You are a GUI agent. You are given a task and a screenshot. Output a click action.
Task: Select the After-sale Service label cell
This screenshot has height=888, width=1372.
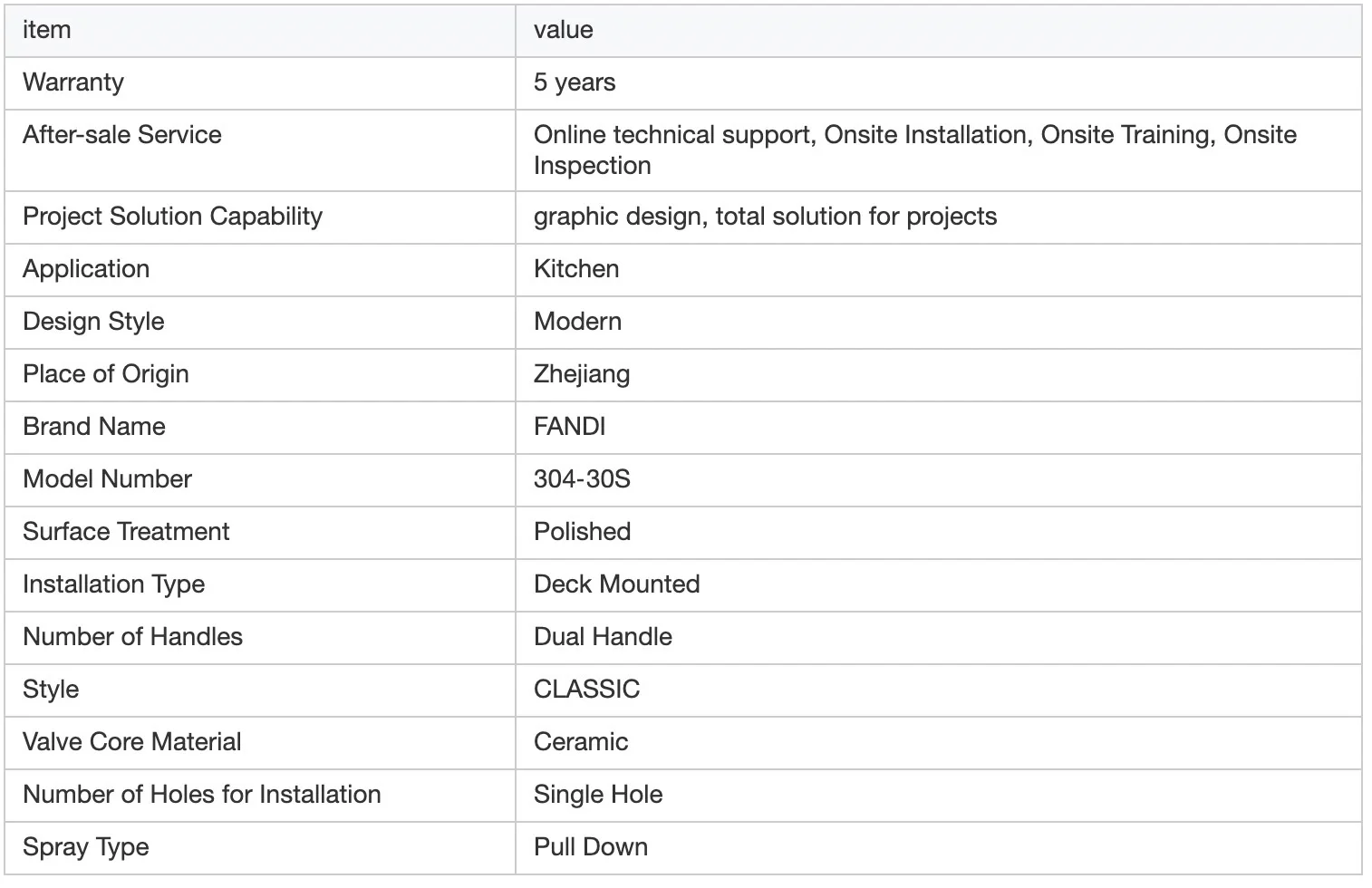[122, 135]
